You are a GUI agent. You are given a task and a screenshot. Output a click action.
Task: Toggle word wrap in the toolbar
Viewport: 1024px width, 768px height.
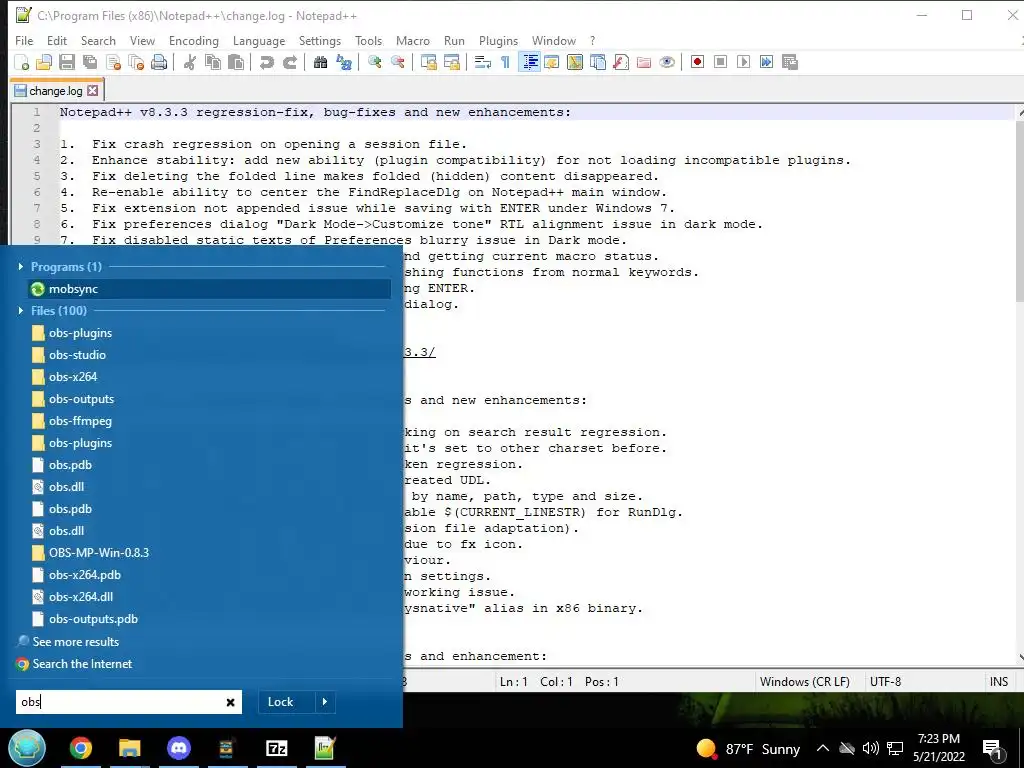coord(483,63)
